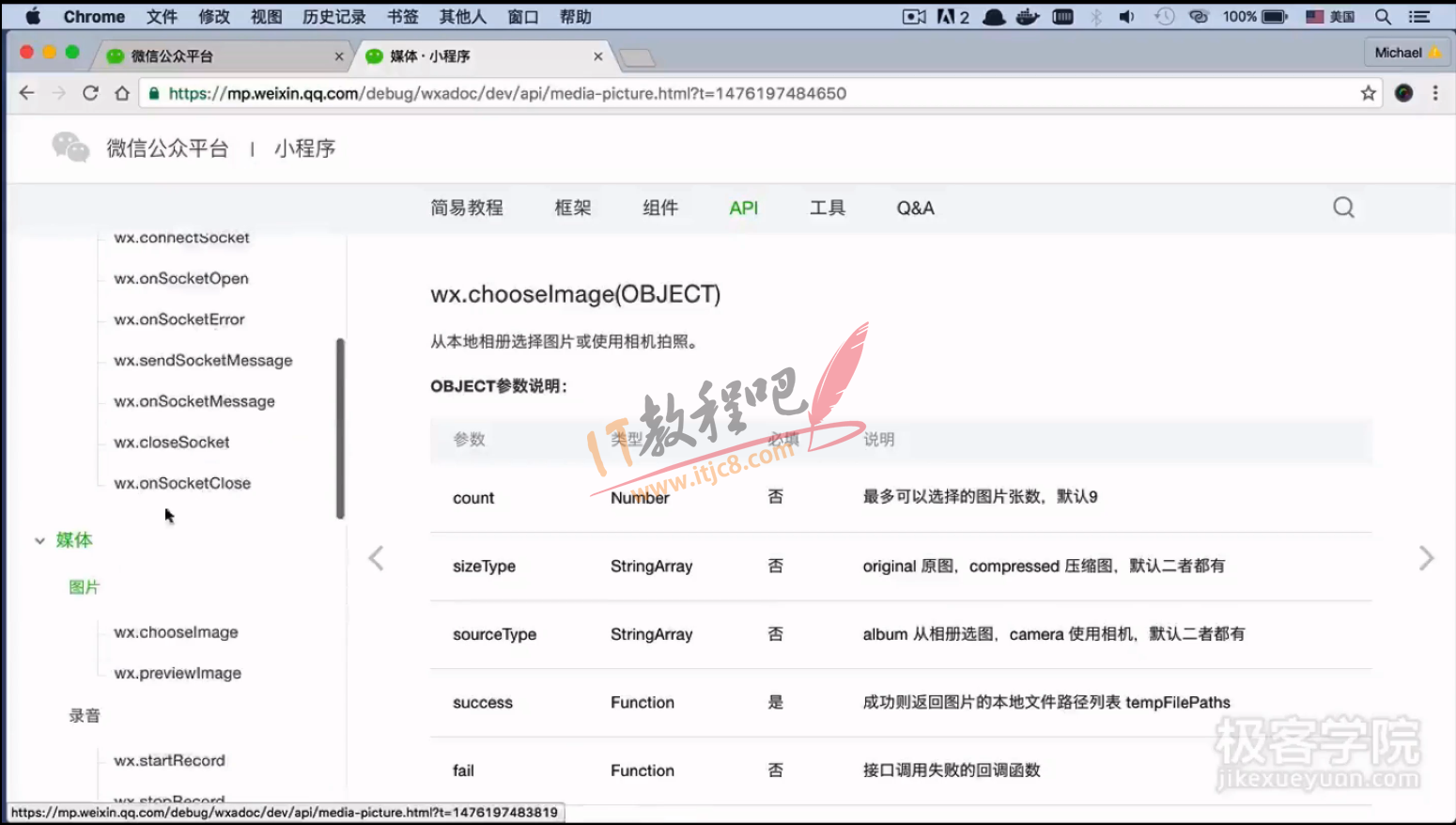Click the sourceType parameter cell

coord(494,634)
